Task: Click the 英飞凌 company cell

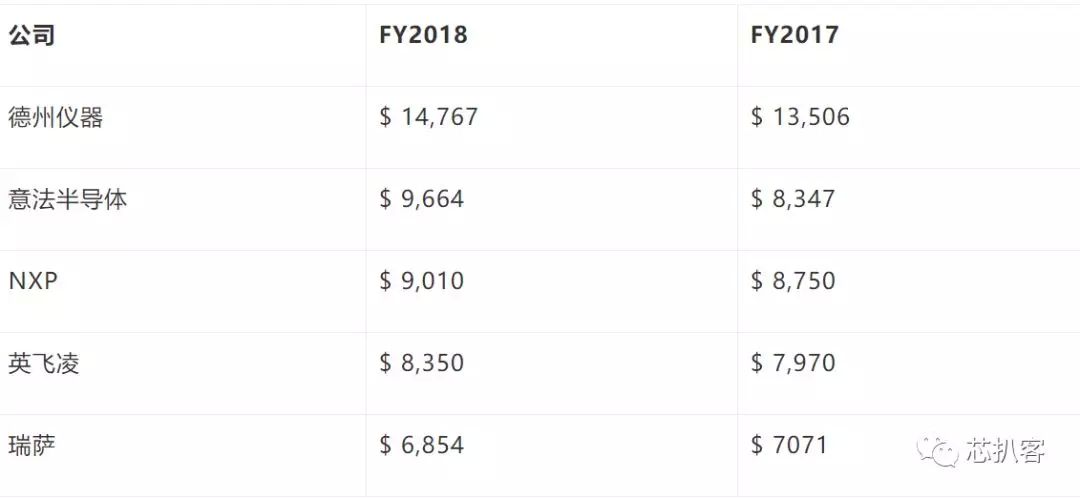Action: 44,363
